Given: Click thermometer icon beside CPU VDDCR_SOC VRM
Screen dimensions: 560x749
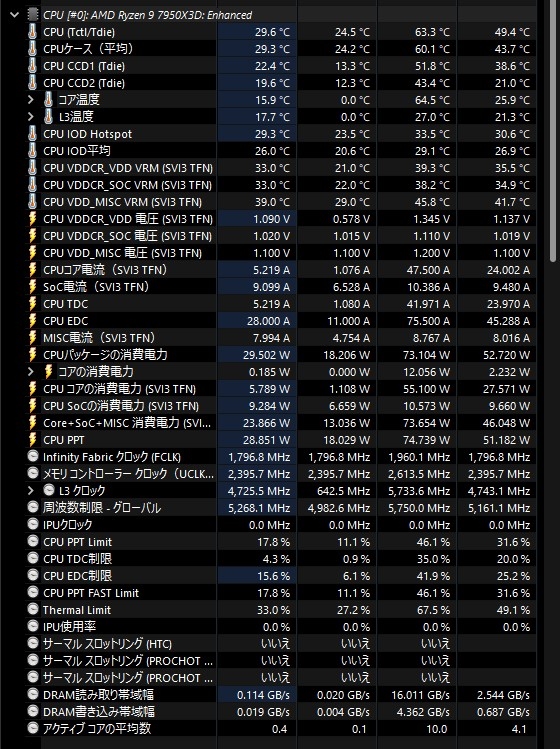Looking at the screenshot, I should point(32,185).
